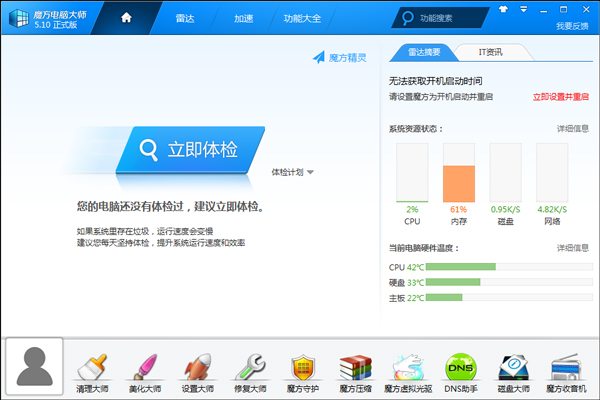Viewport: 600px width, 400px height.
Task: Click the CPU 42℃ temperature bar
Action: point(509,267)
